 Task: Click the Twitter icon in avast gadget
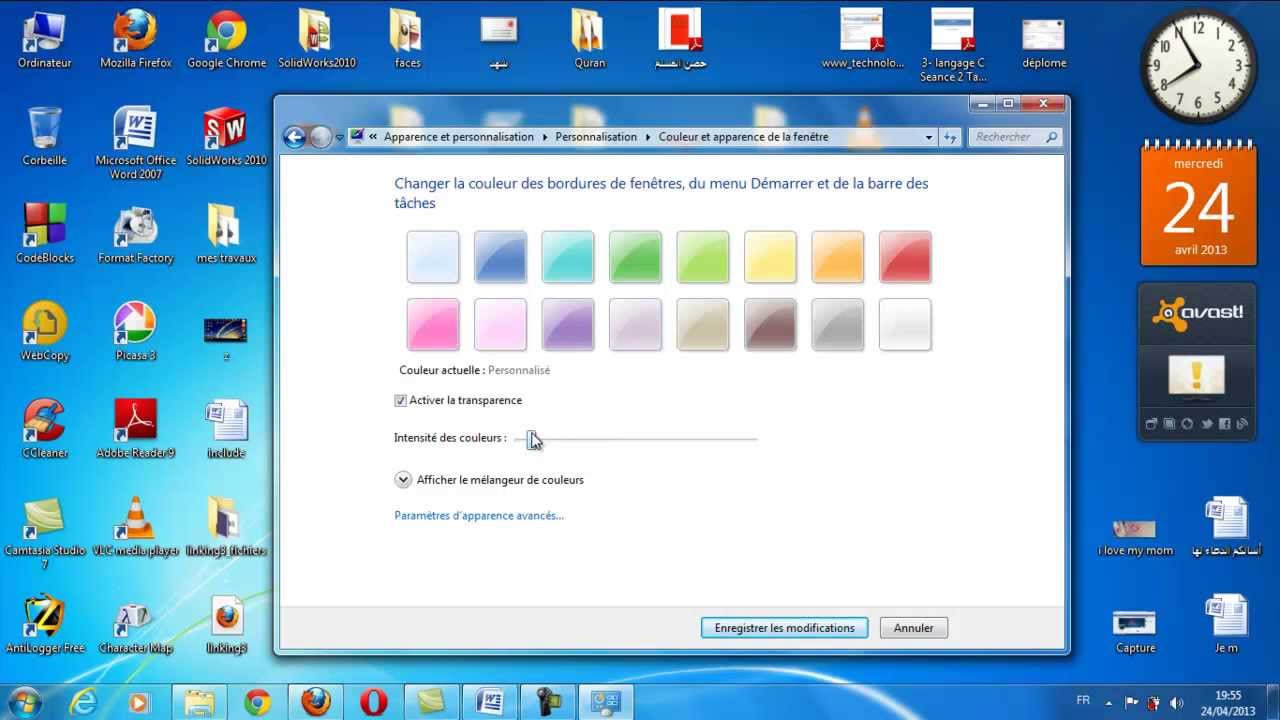pyautogui.click(x=1207, y=424)
